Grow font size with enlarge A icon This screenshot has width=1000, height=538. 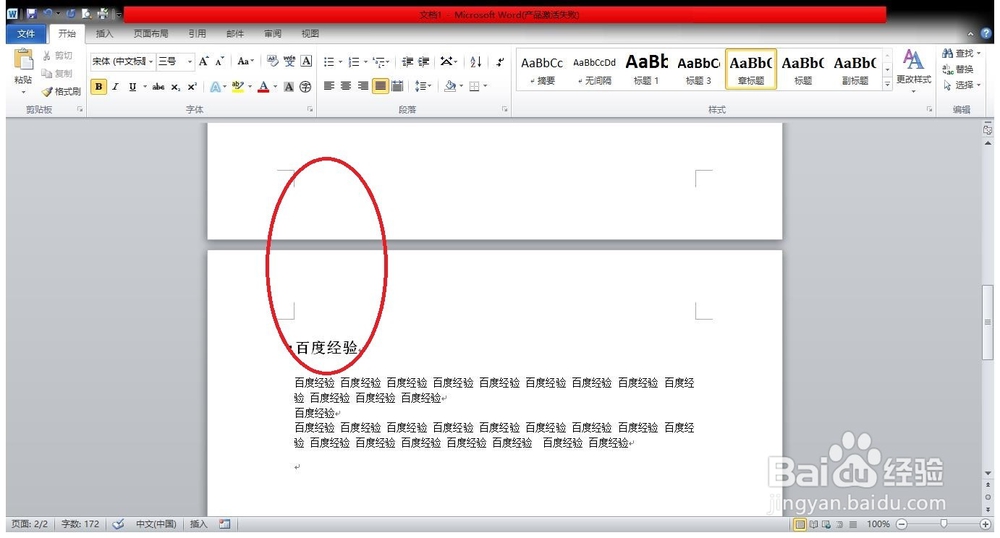(x=203, y=61)
